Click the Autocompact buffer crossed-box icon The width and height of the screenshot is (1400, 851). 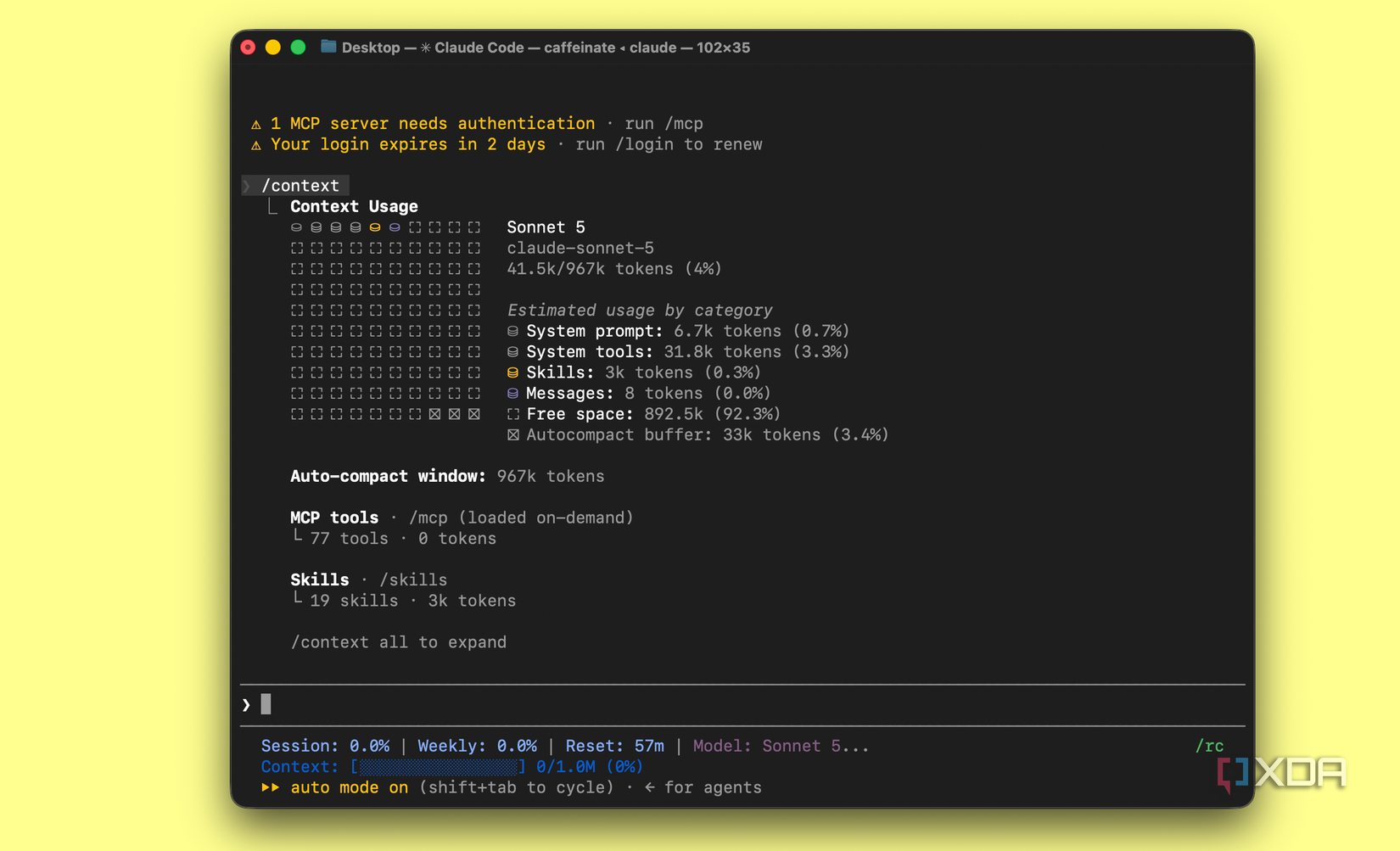(512, 435)
